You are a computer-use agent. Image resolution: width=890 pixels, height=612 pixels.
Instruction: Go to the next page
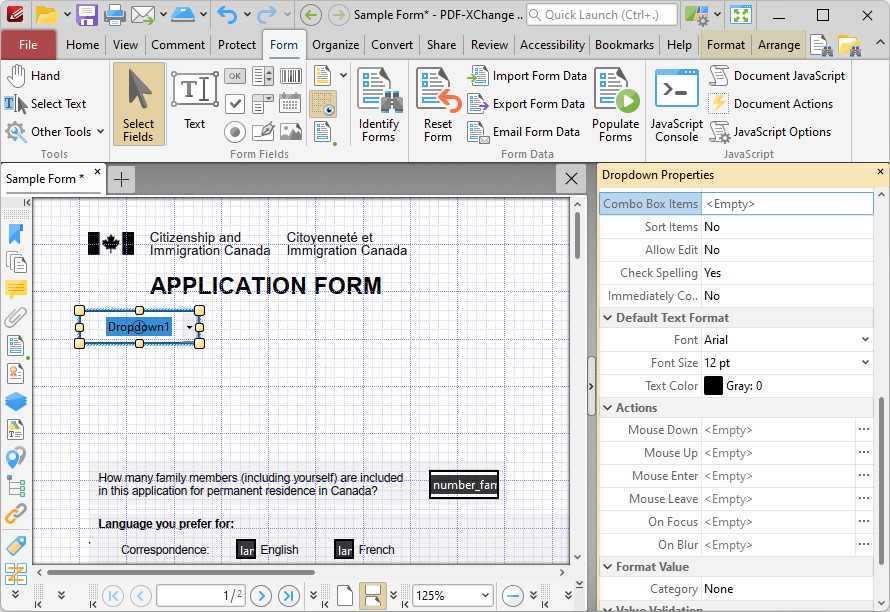click(261, 596)
